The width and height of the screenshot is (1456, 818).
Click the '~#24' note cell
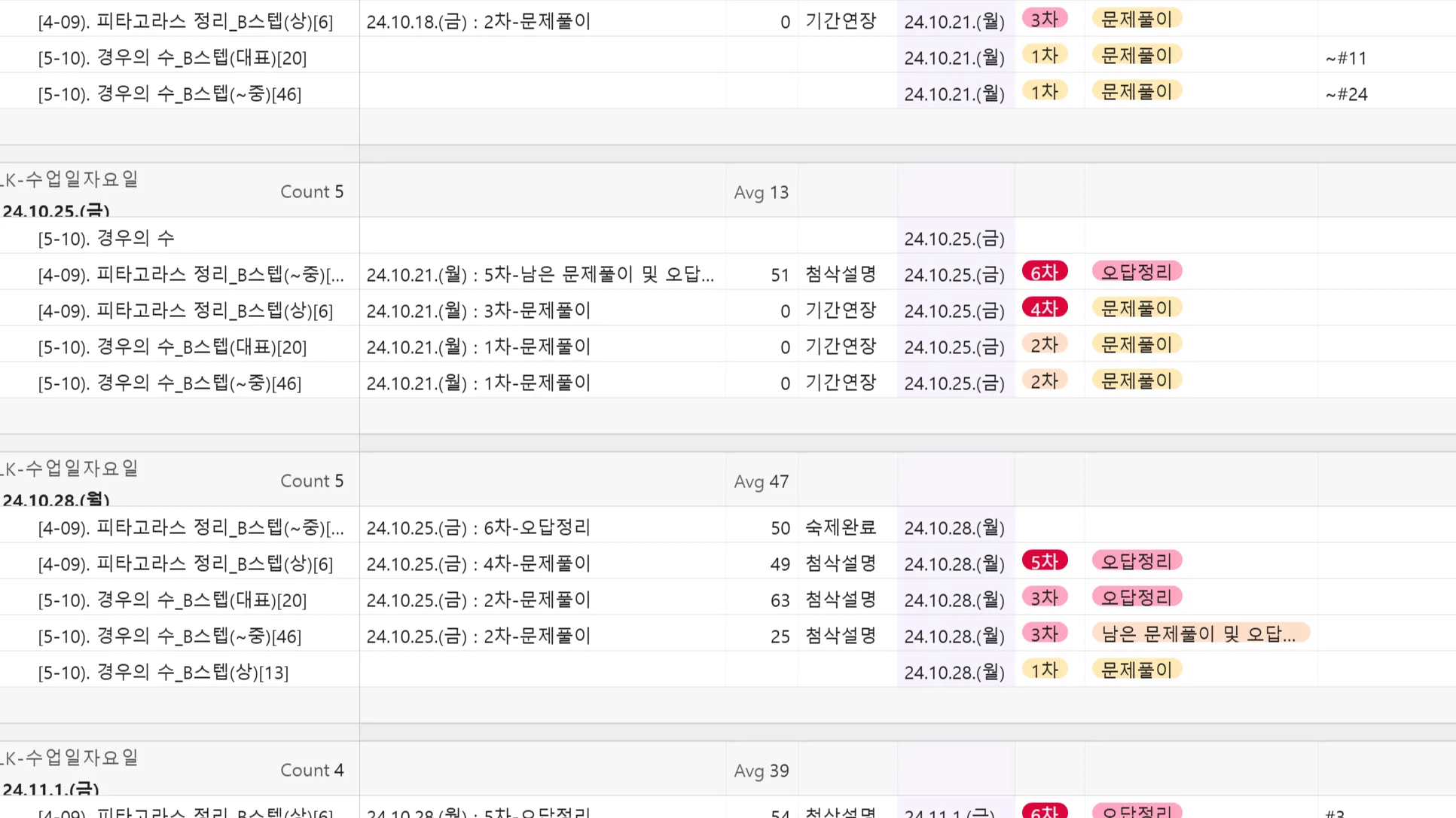click(1346, 94)
